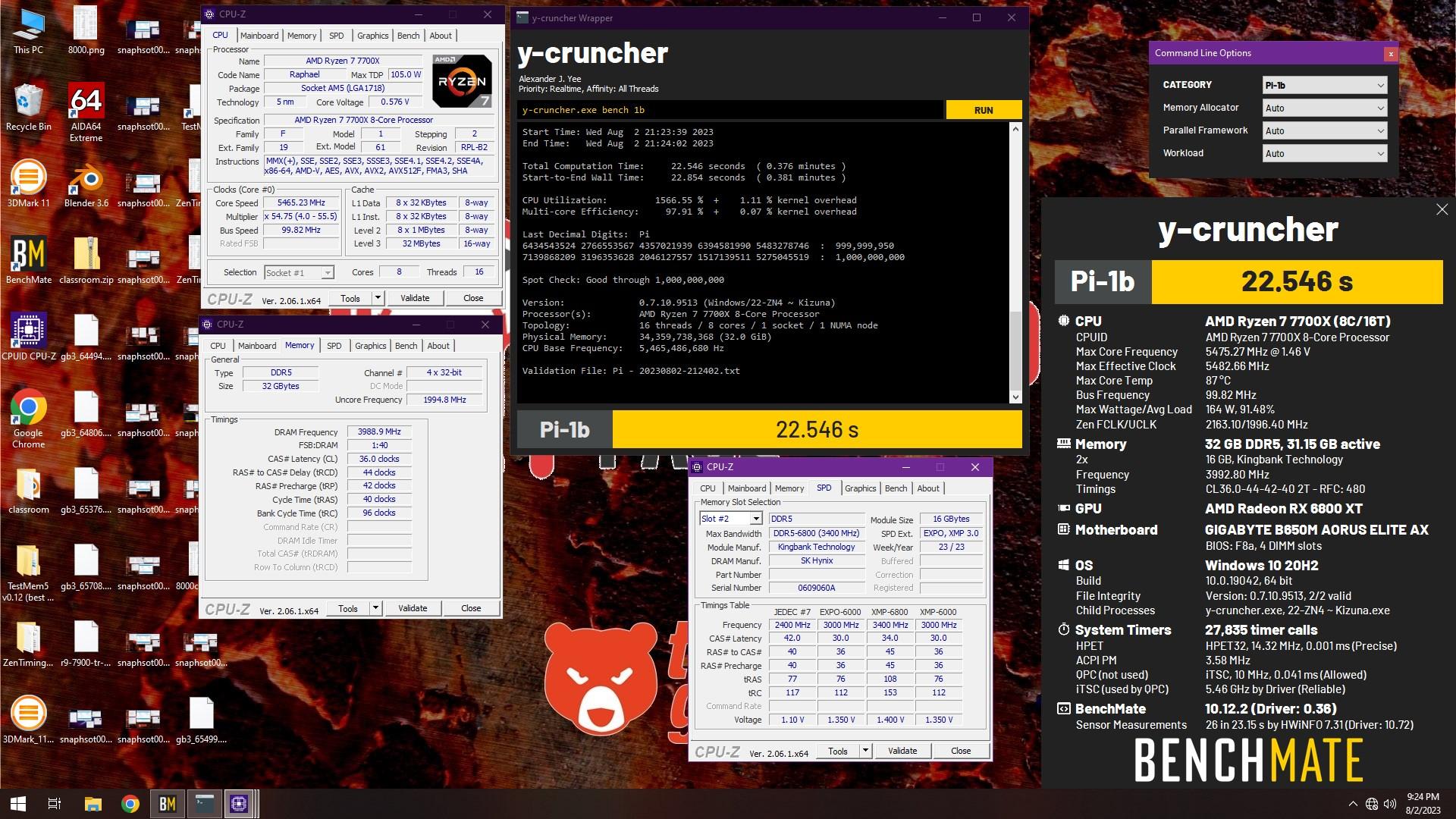Screen dimensions: 1456x819
Task: Switch to Mainboard tab in top CPU-Z
Action: pyautogui.click(x=259, y=36)
